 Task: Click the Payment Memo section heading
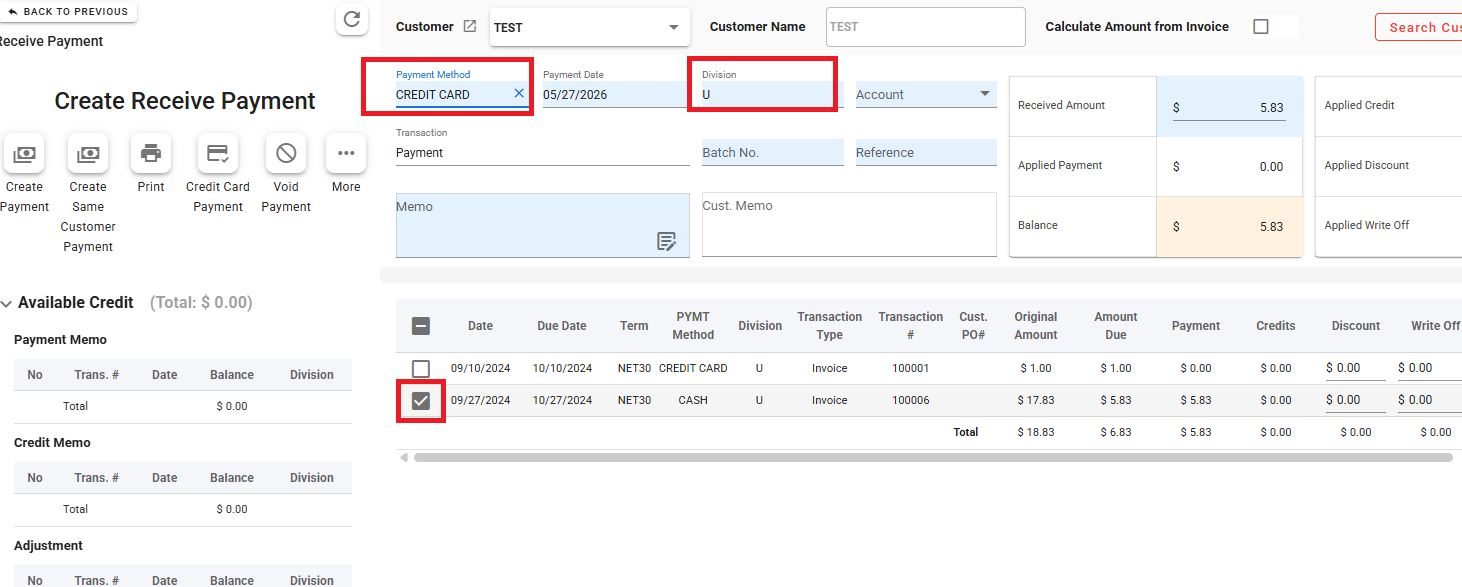[60, 340]
